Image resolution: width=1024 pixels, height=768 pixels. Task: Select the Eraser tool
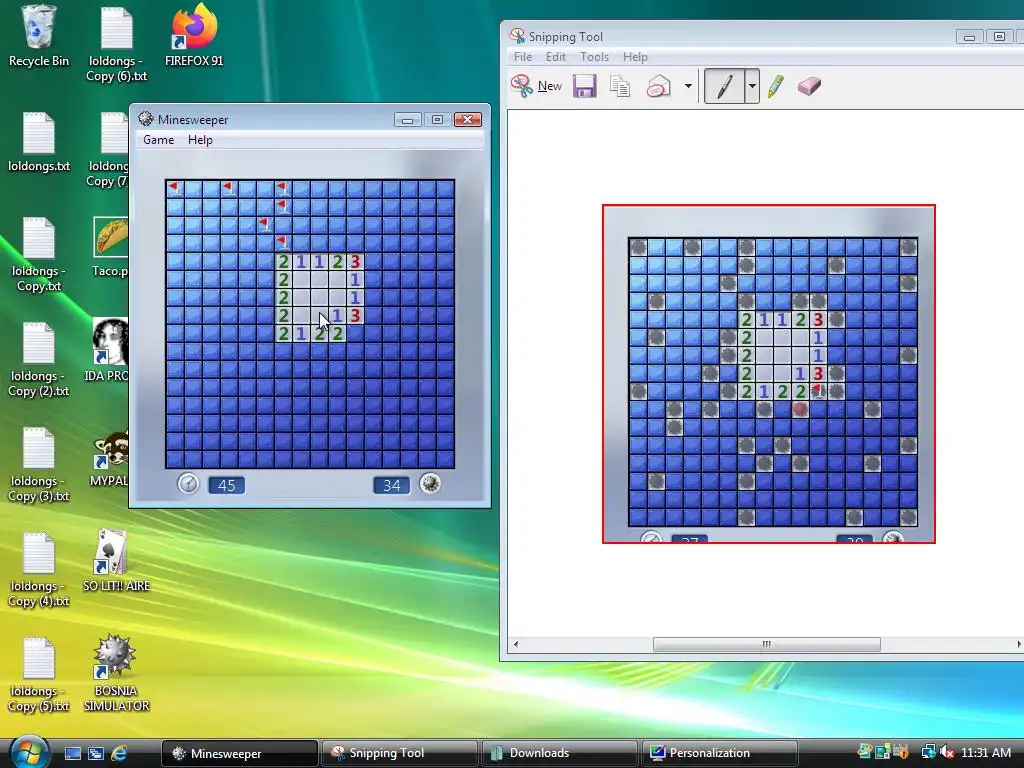click(809, 86)
